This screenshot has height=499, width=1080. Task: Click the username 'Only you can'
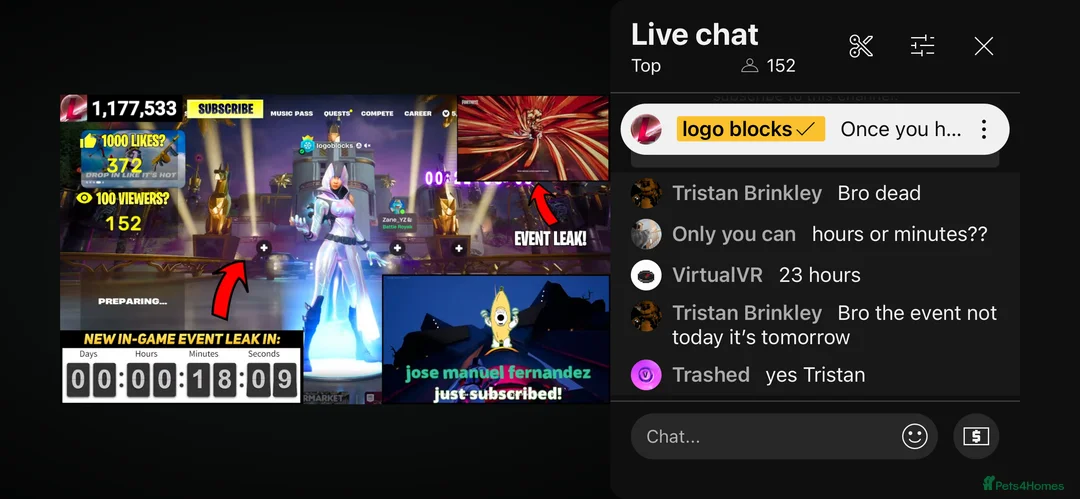coord(734,234)
